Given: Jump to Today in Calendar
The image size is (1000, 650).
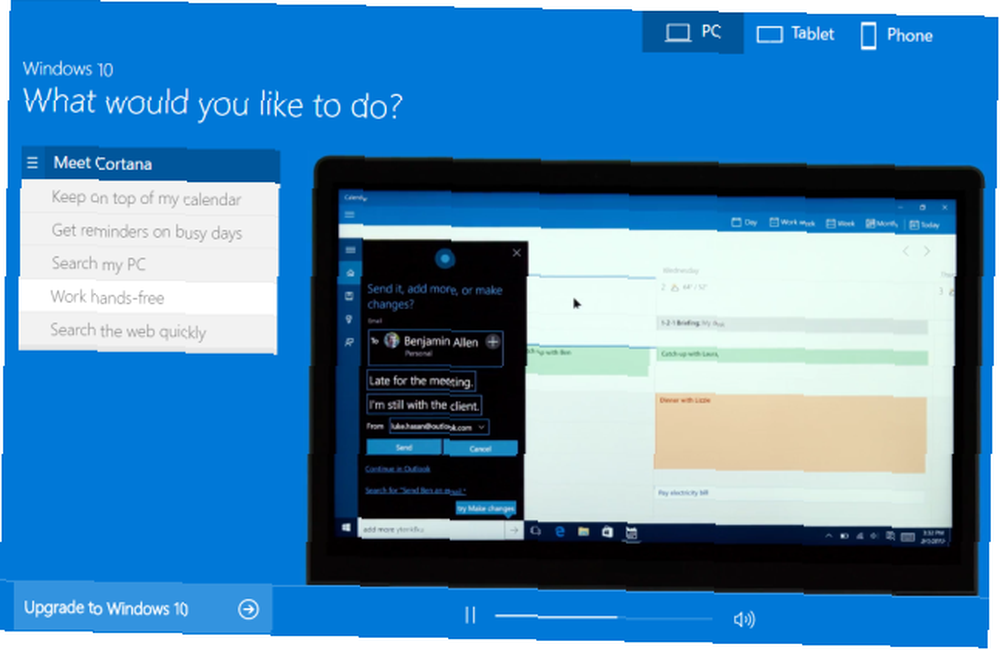Looking at the screenshot, I should pos(924,225).
